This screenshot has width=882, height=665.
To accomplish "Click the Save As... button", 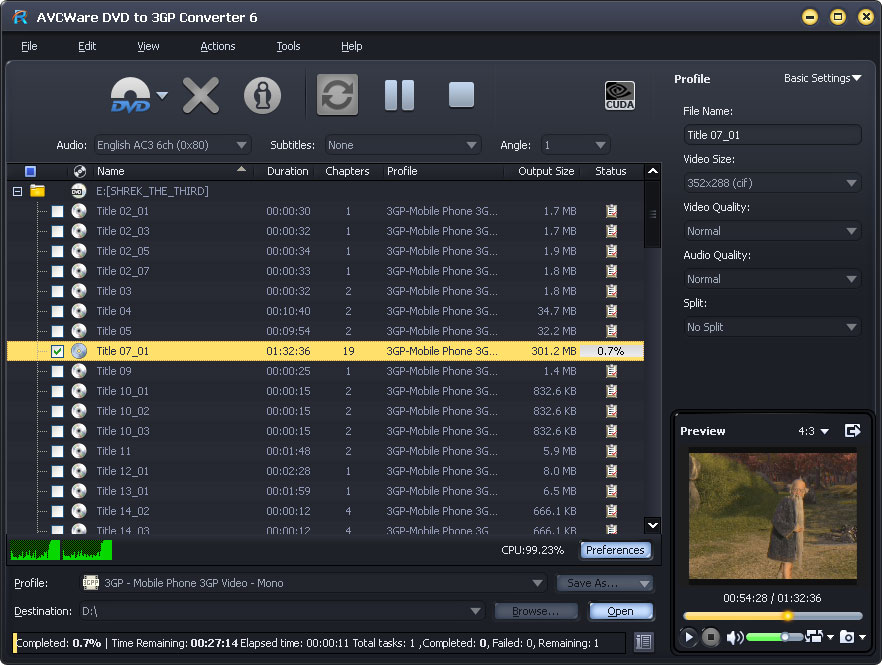I will point(604,583).
